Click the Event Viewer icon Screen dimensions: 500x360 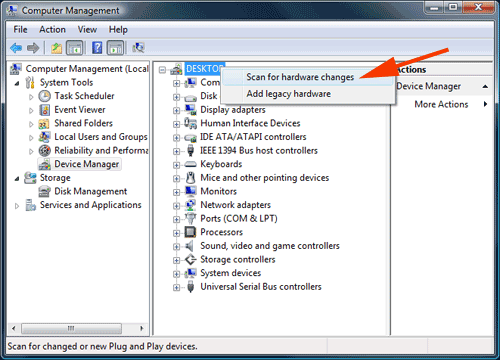point(44,110)
